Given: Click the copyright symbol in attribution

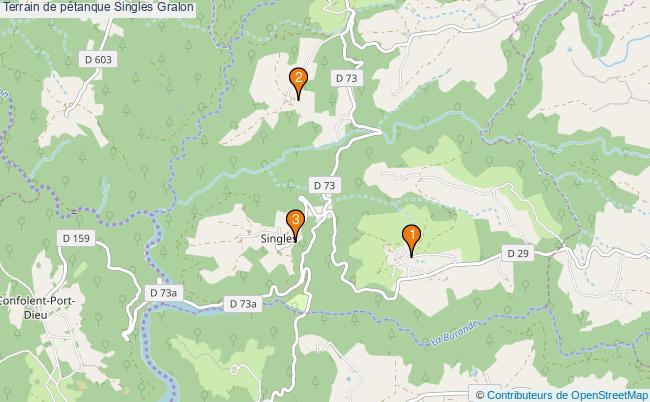Looking at the screenshot, I should coord(480,395).
